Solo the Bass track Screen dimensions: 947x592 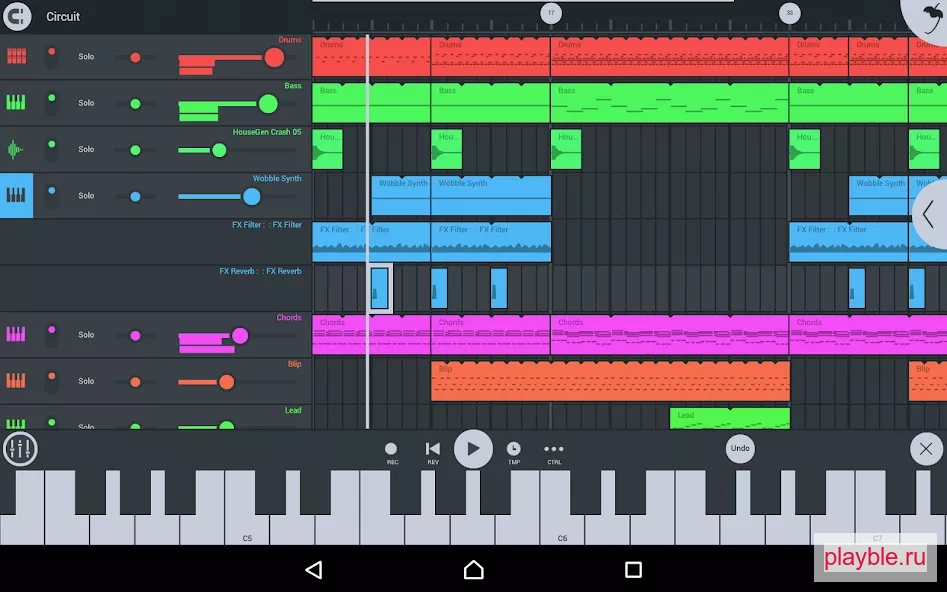pyautogui.click(x=86, y=103)
